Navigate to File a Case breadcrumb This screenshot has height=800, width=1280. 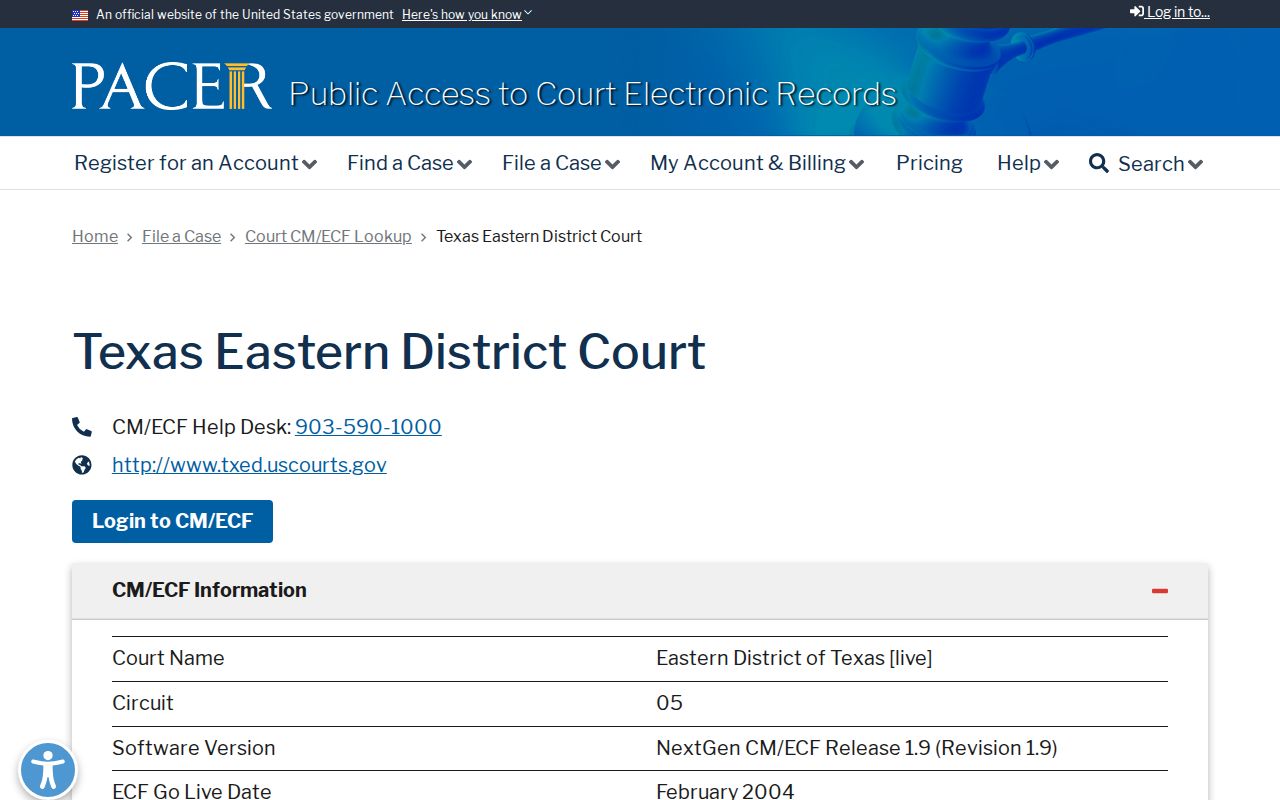[181, 236]
